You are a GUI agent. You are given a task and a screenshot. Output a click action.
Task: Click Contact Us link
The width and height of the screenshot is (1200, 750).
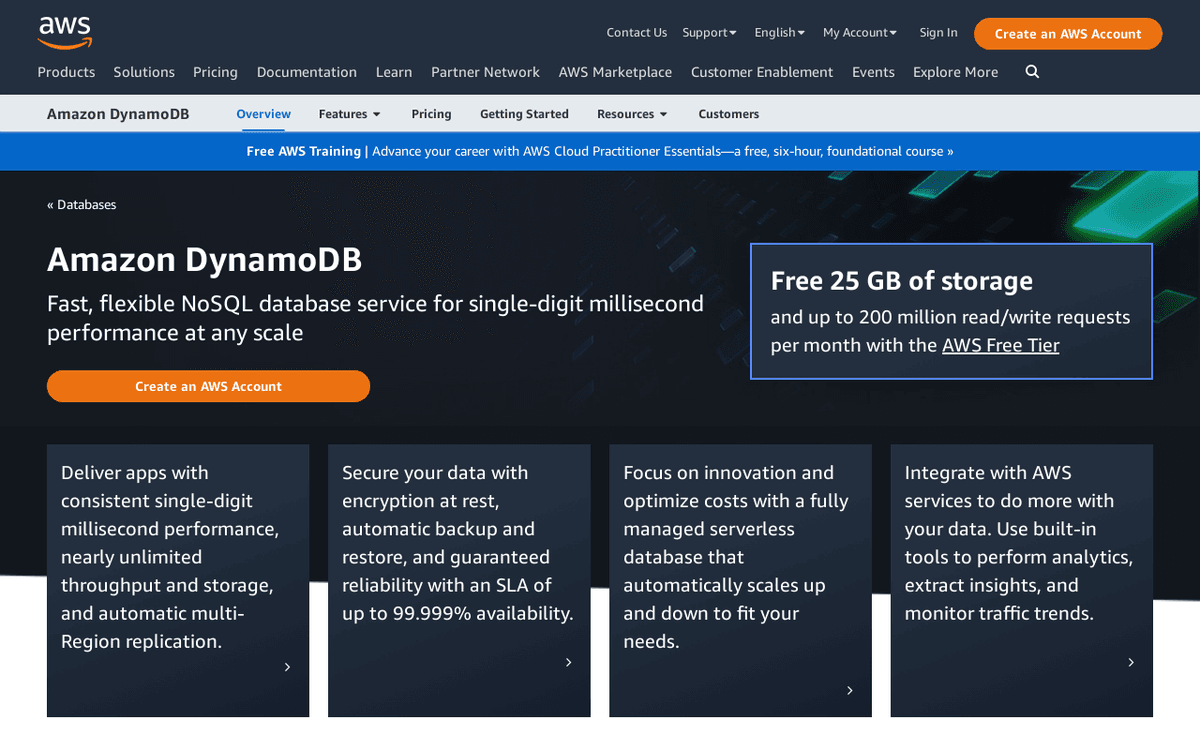tap(636, 33)
